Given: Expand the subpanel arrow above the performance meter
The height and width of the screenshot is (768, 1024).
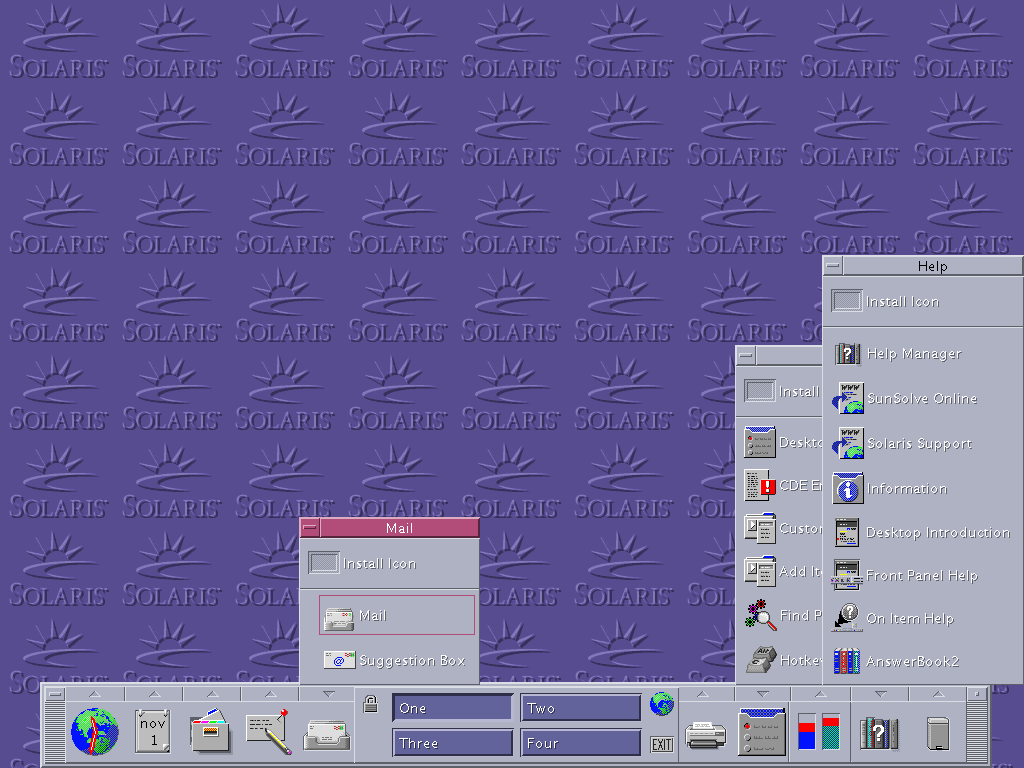Looking at the screenshot, I should 820,694.
